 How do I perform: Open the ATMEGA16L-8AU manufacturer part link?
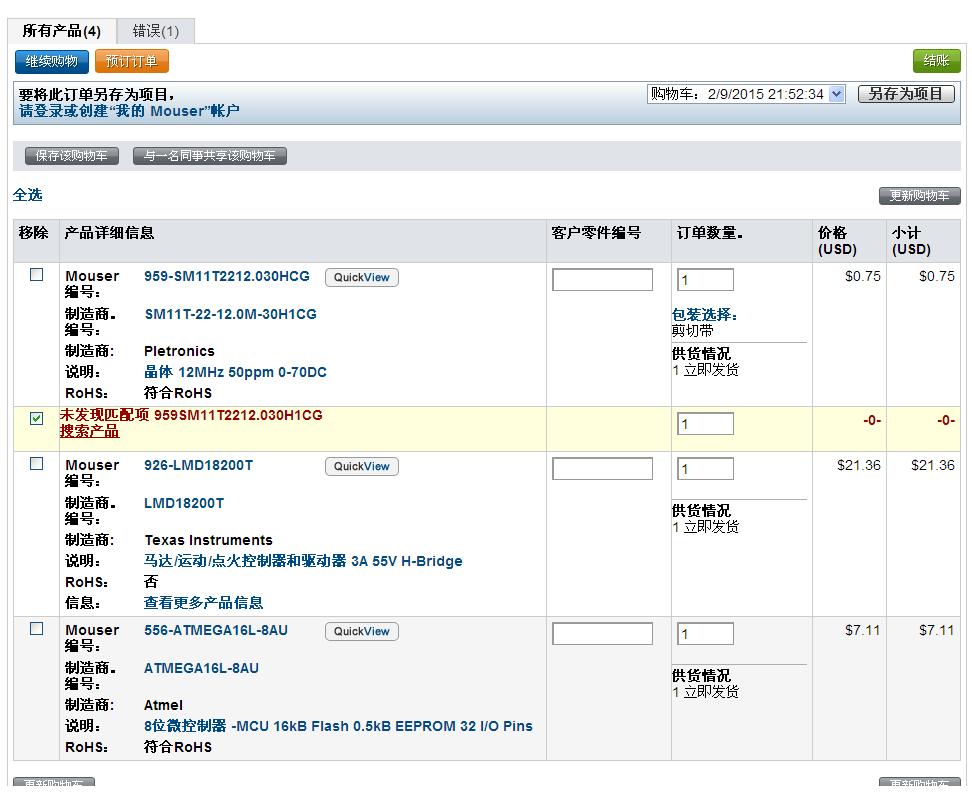tap(201, 668)
